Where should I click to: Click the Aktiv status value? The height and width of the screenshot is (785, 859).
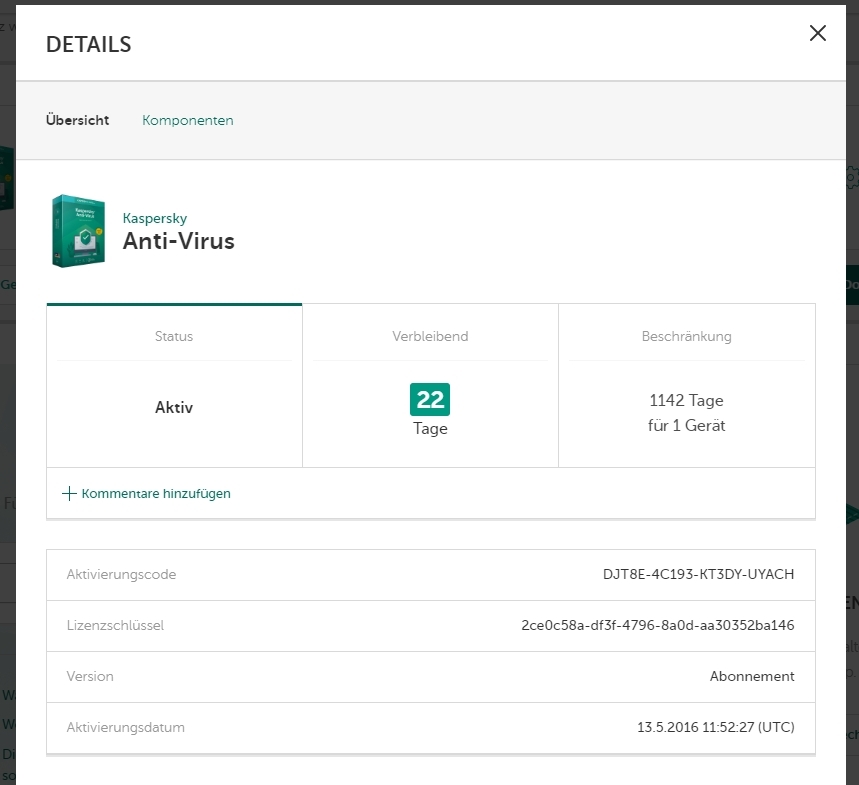174,408
